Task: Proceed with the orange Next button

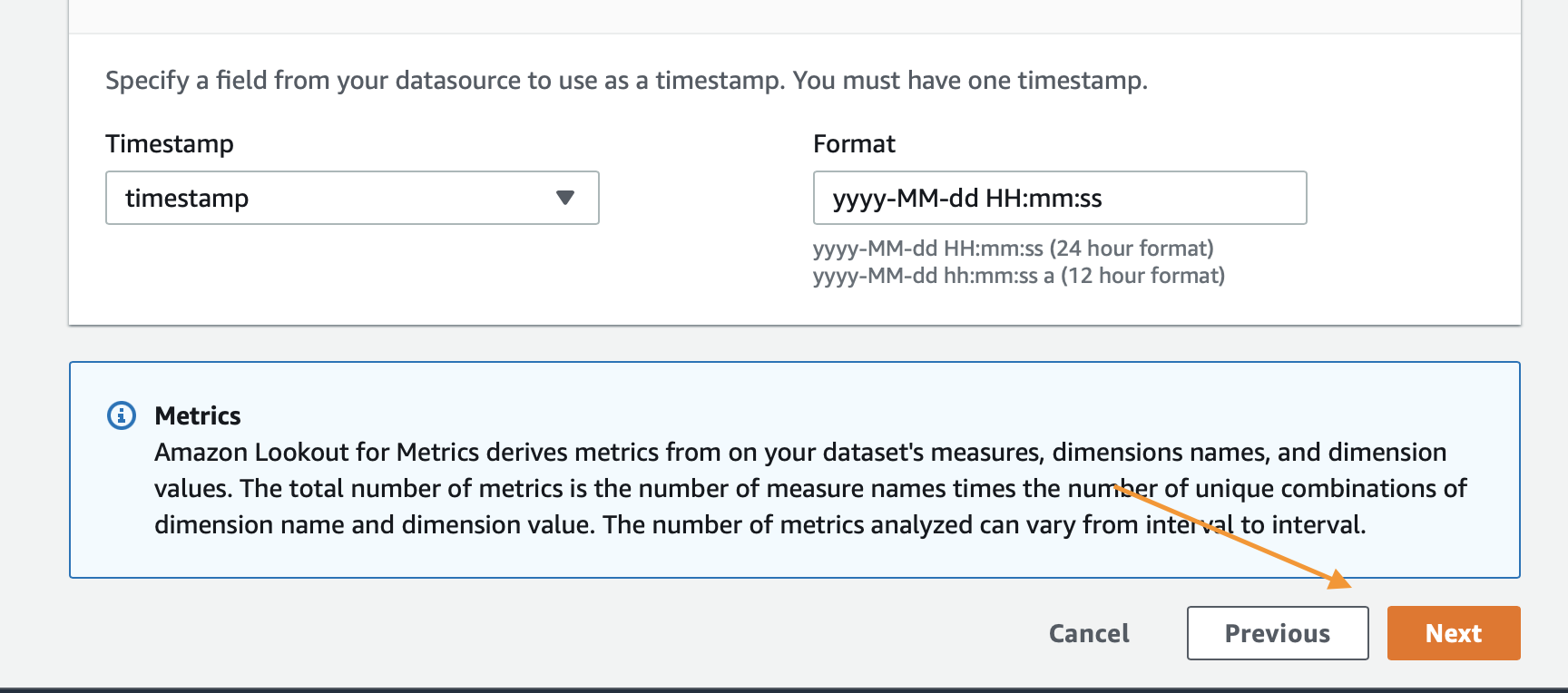Action: pos(1454,633)
